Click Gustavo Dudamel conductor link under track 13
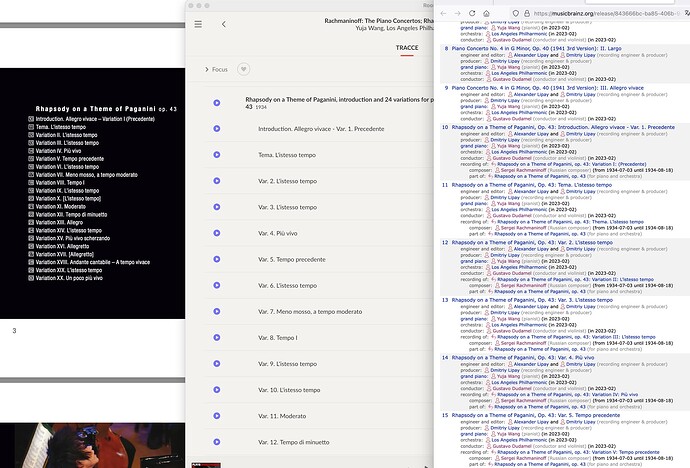690x468 pixels. coord(512,331)
